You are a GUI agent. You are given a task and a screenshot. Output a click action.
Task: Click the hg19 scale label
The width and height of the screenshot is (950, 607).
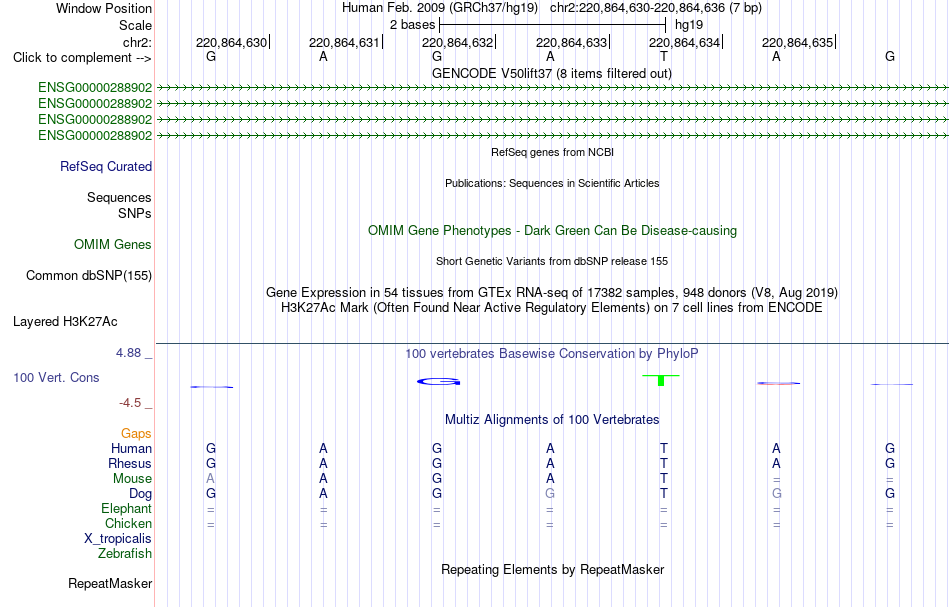pyautogui.click(x=689, y=25)
